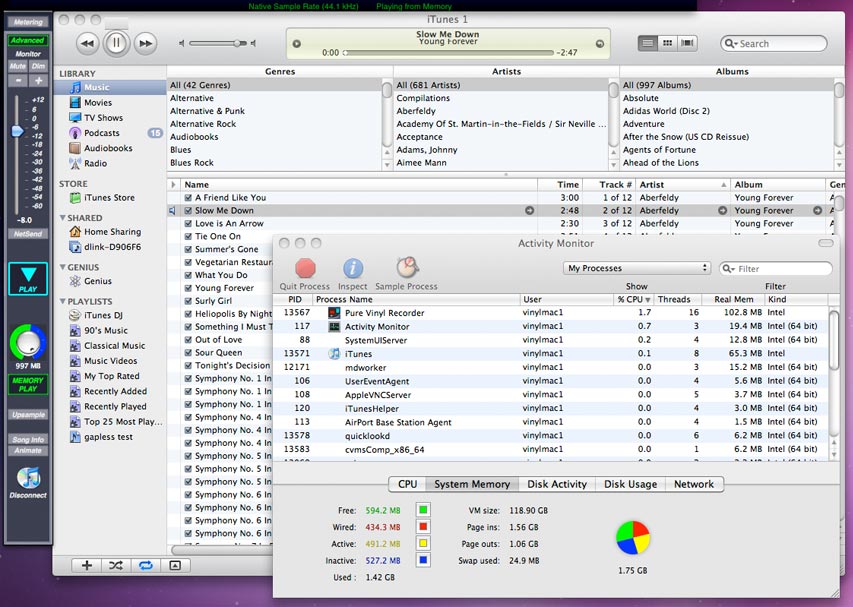Click the Quit Process stop icon
This screenshot has height=607, width=853.
point(305,268)
